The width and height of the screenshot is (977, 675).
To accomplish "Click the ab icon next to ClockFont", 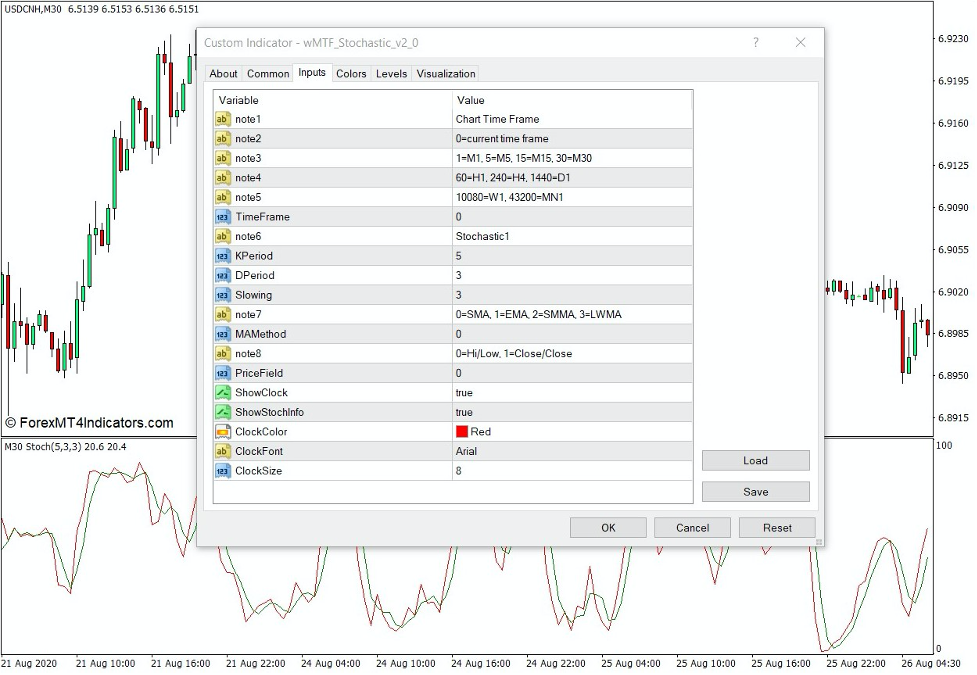I will point(222,451).
